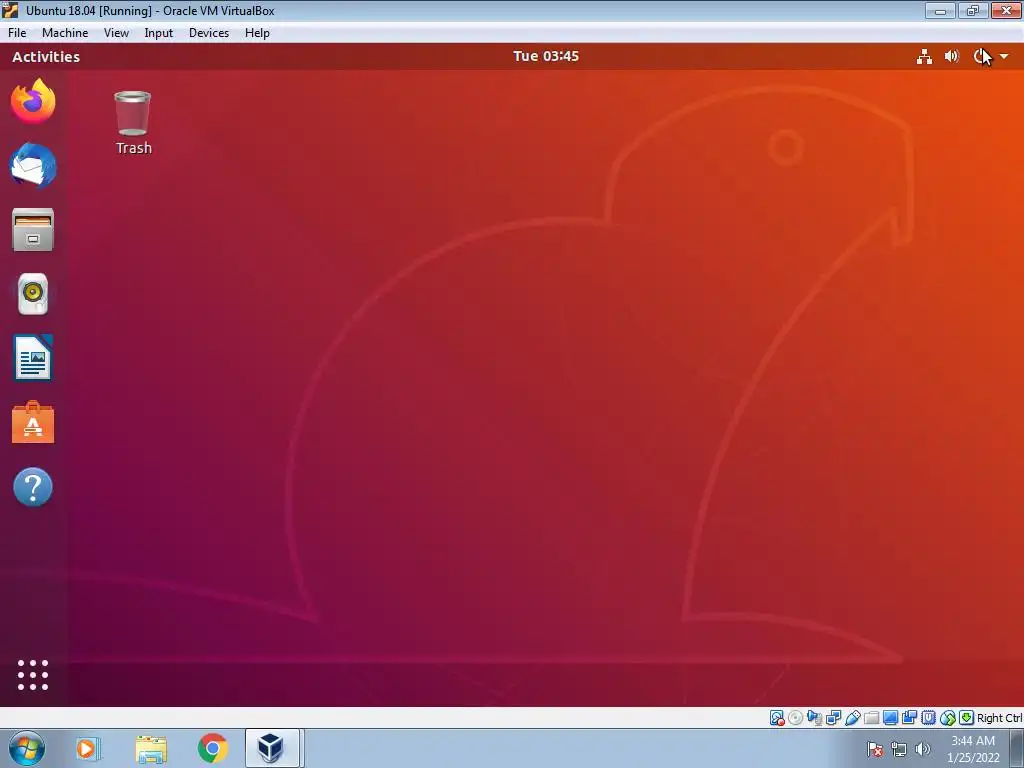Viewport: 1024px width, 768px height.
Task: Select the Trash icon on desktop
Action: pyautogui.click(x=133, y=123)
